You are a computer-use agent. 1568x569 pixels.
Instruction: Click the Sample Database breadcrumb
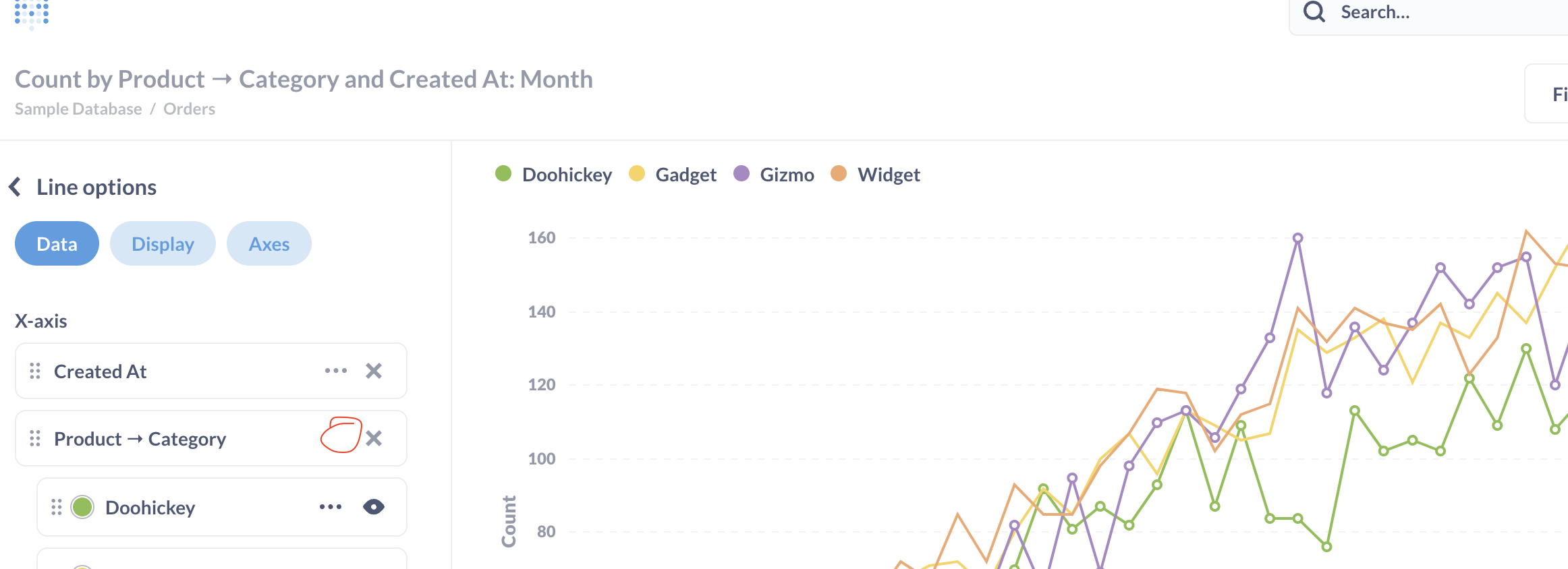click(x=78, y=109)
